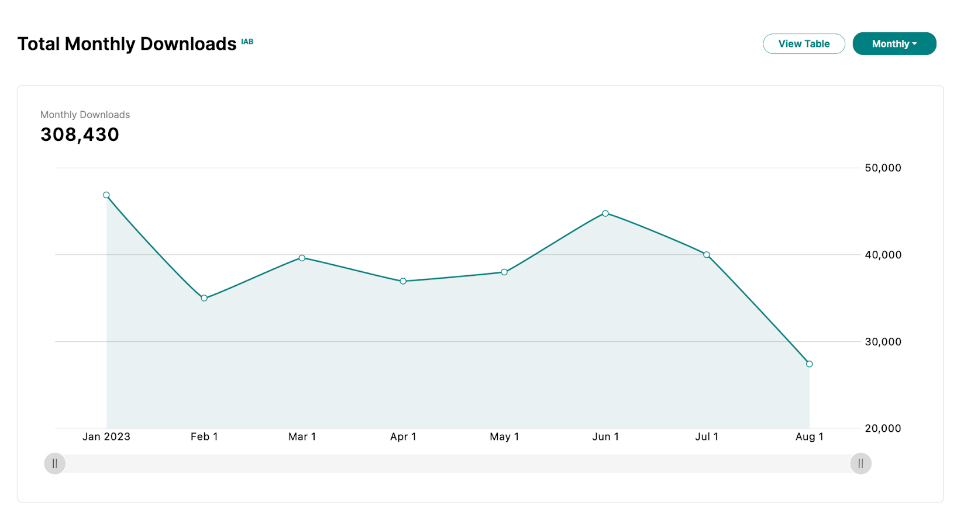This screenshot has height=529, width=965.
Task: Click the Total Monthly Downloads heading
Action: [127, 45]
